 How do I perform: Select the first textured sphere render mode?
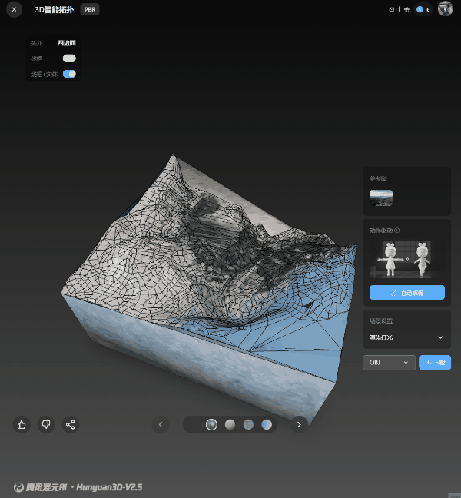pos(211,425)
